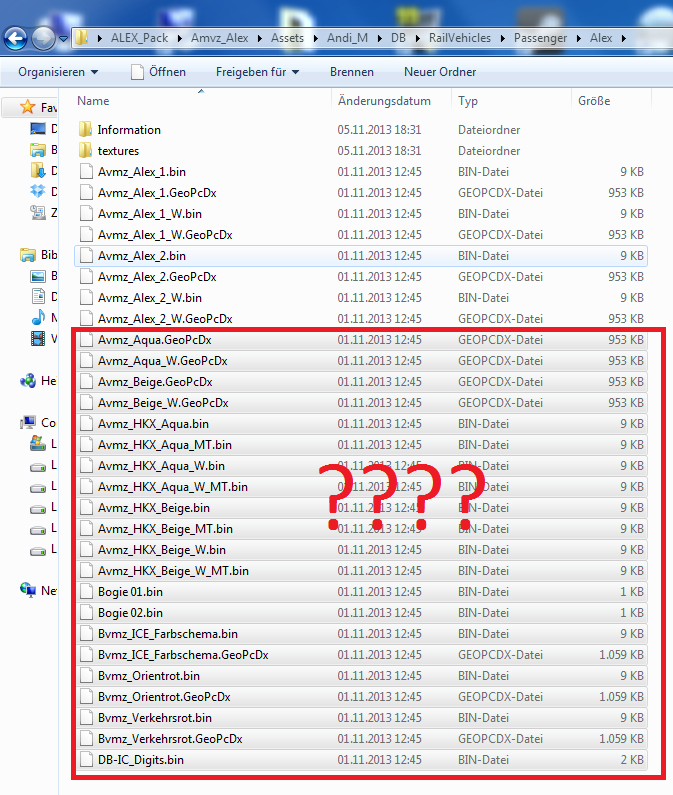The width and height of the screenshot is (673, 795).
Task: Click the Windows system drive icon in sidebar
Action: point(38,443)
